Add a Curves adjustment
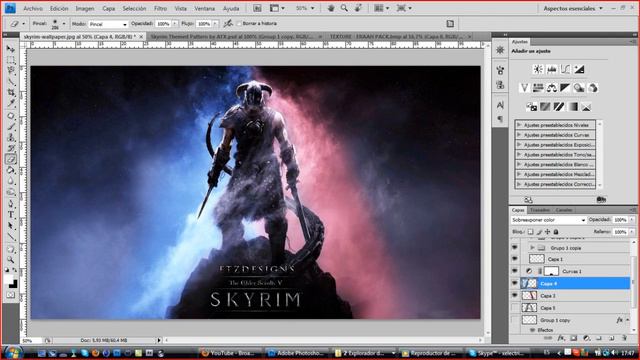The image size is (640, 360). [565, 69]
